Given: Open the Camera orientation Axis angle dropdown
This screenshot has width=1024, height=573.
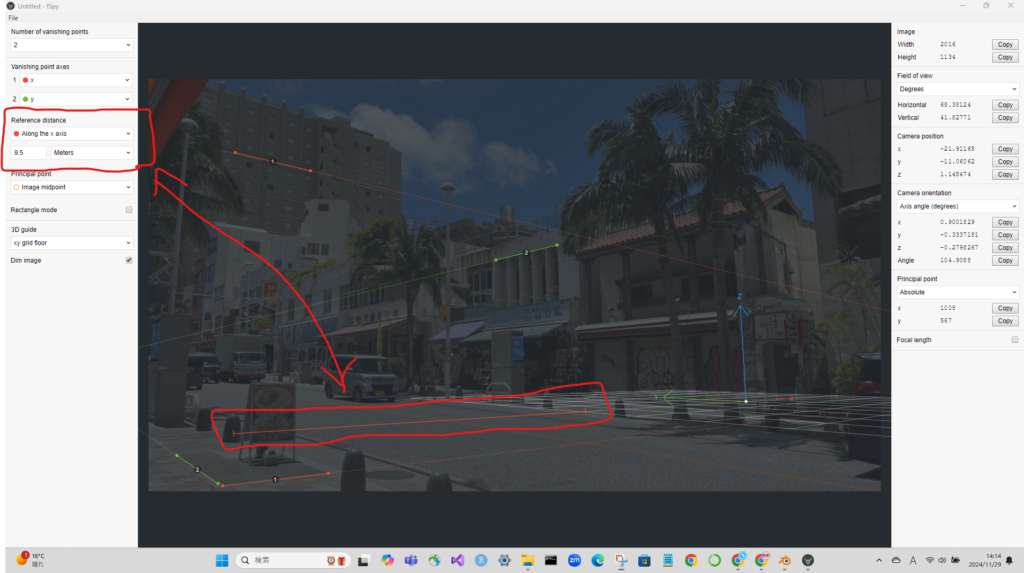Looking at the screenshot, I should pyautogui.click(x=957, y=206).
